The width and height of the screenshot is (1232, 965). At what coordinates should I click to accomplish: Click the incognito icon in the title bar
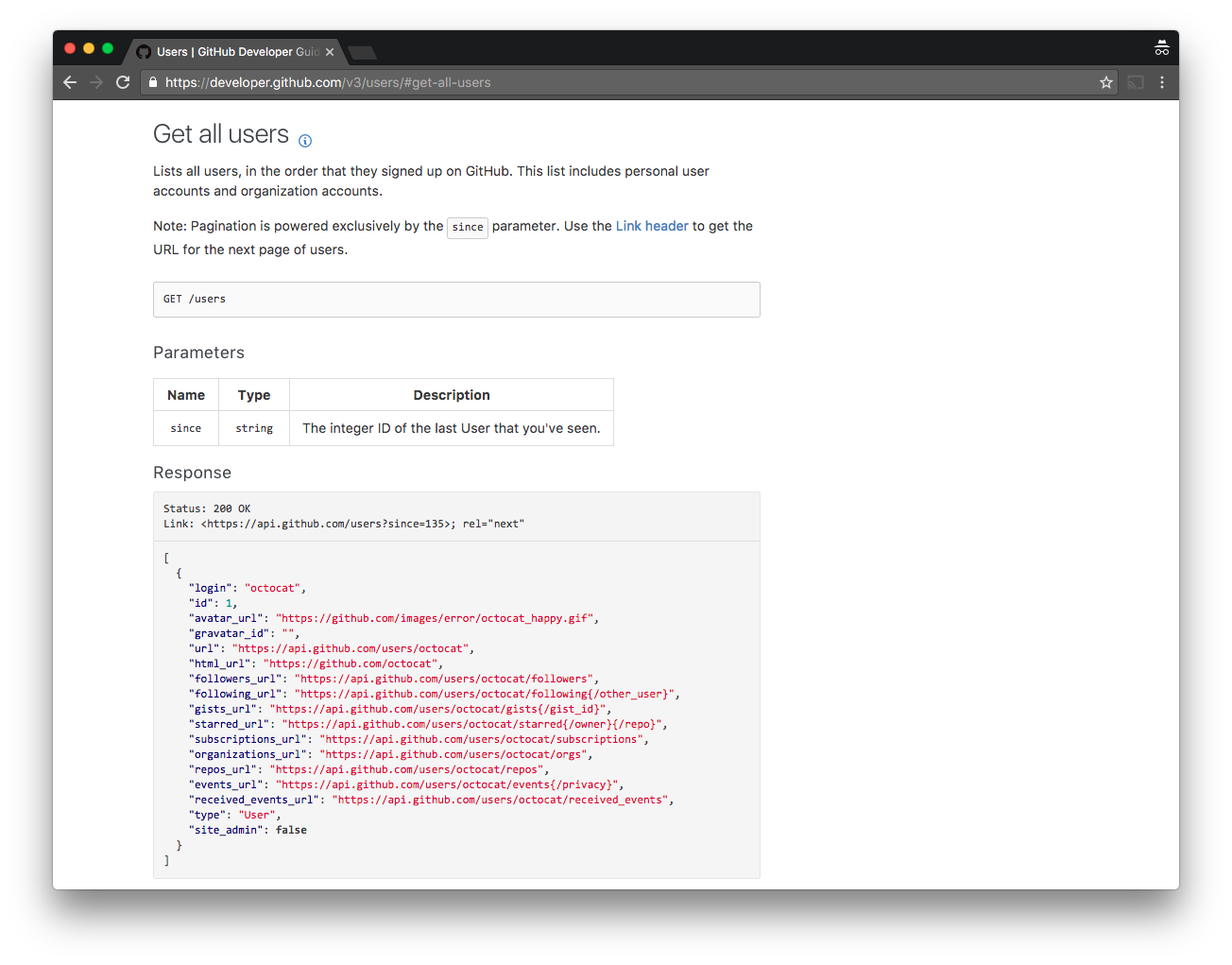[x=1162, y=48]
